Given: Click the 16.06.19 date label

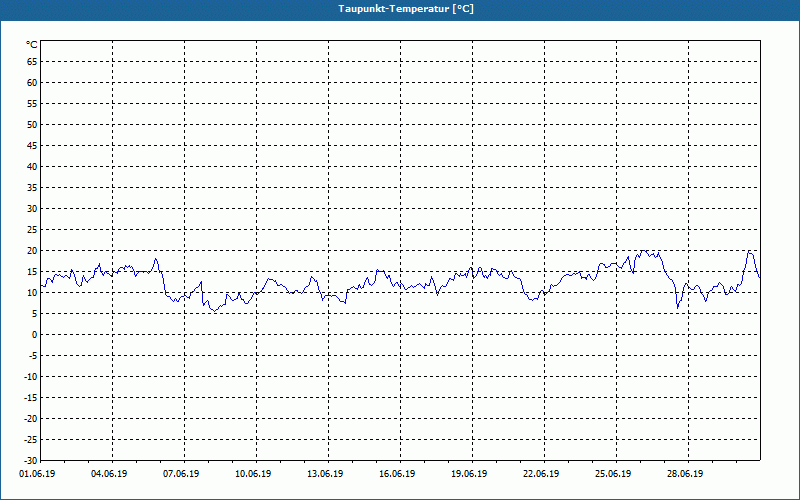Looking at the screenshot, I should pyautogui.click(x=397, y=474).
